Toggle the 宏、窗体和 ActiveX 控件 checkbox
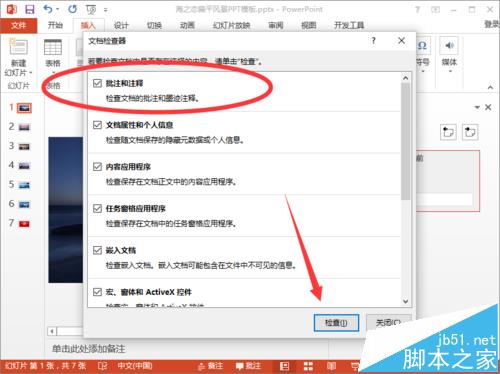This screenshot has width=500, height=374. pos(97,292)
